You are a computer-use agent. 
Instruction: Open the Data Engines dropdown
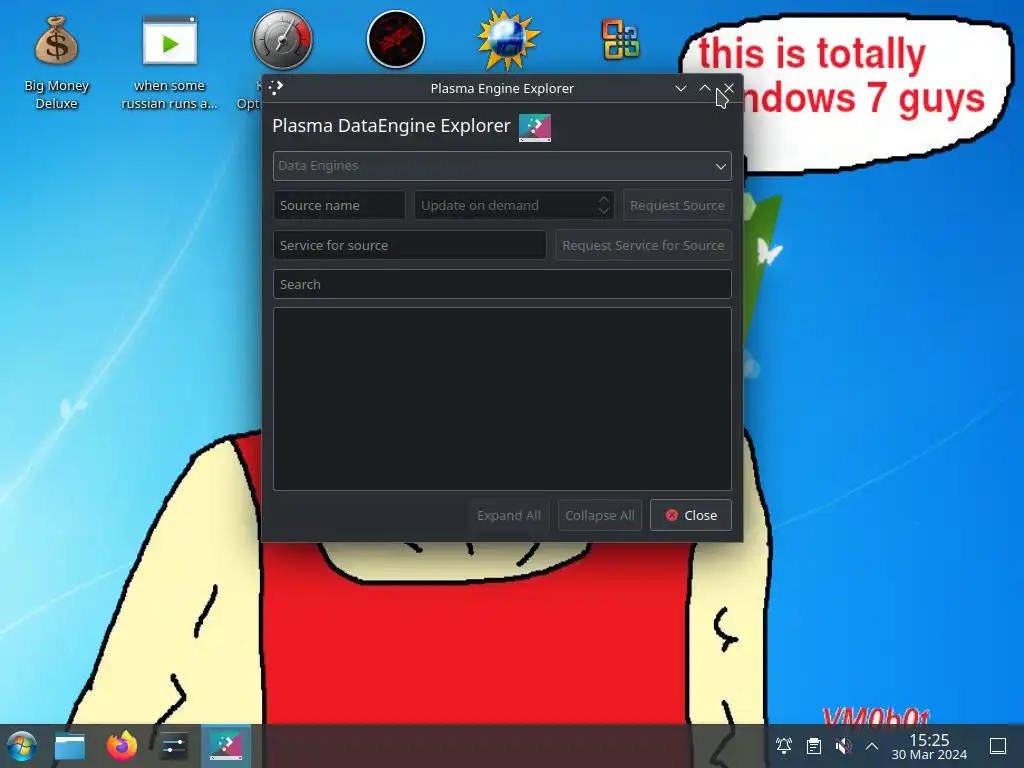coord(502,166)
